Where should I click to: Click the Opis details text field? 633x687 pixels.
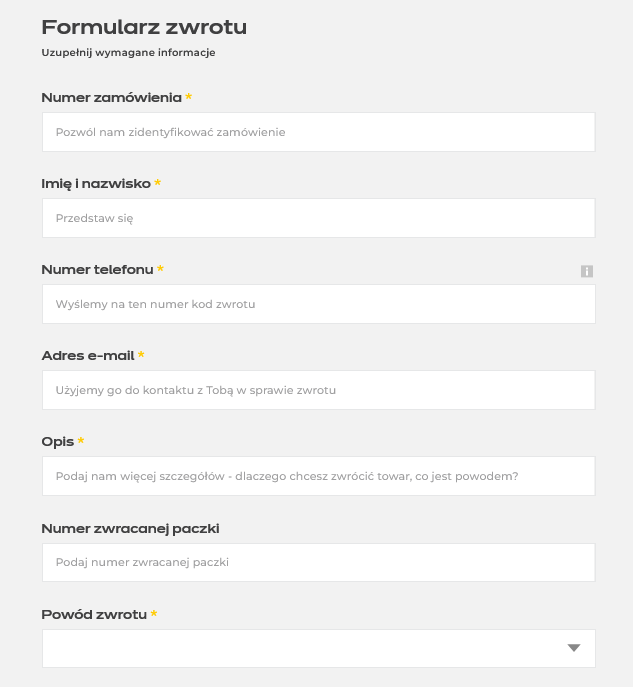pos(318,476)
